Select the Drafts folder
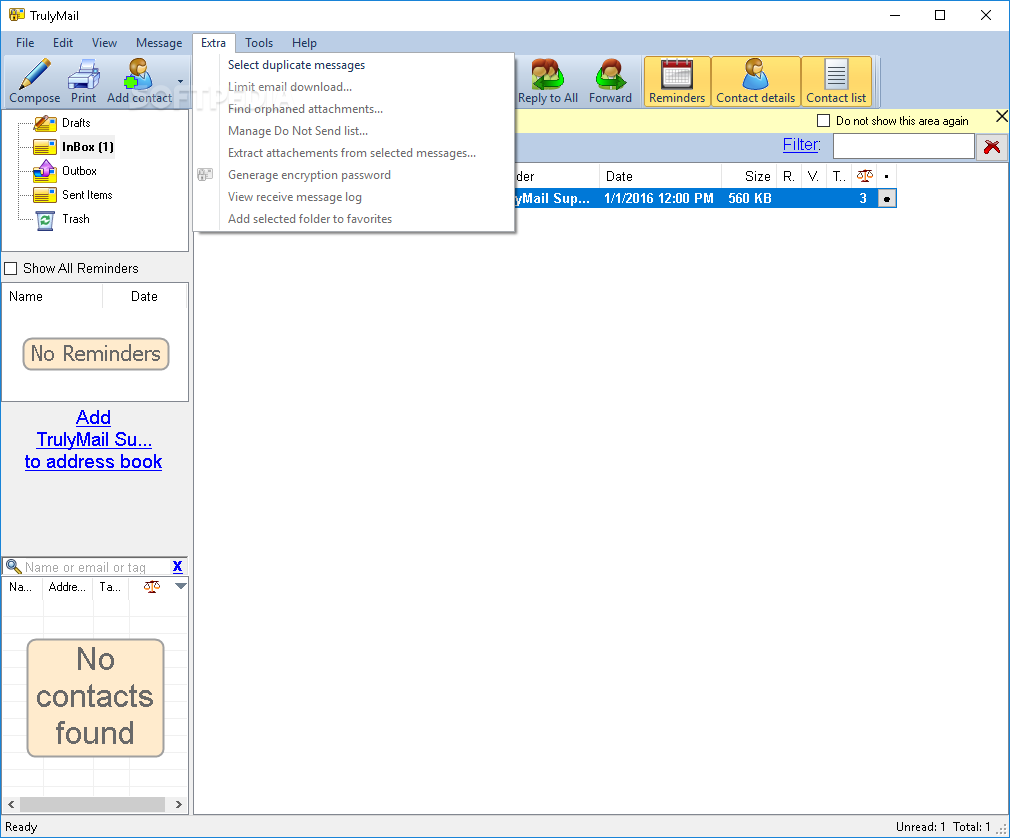 pyautogui.click(x=75, y=122)
